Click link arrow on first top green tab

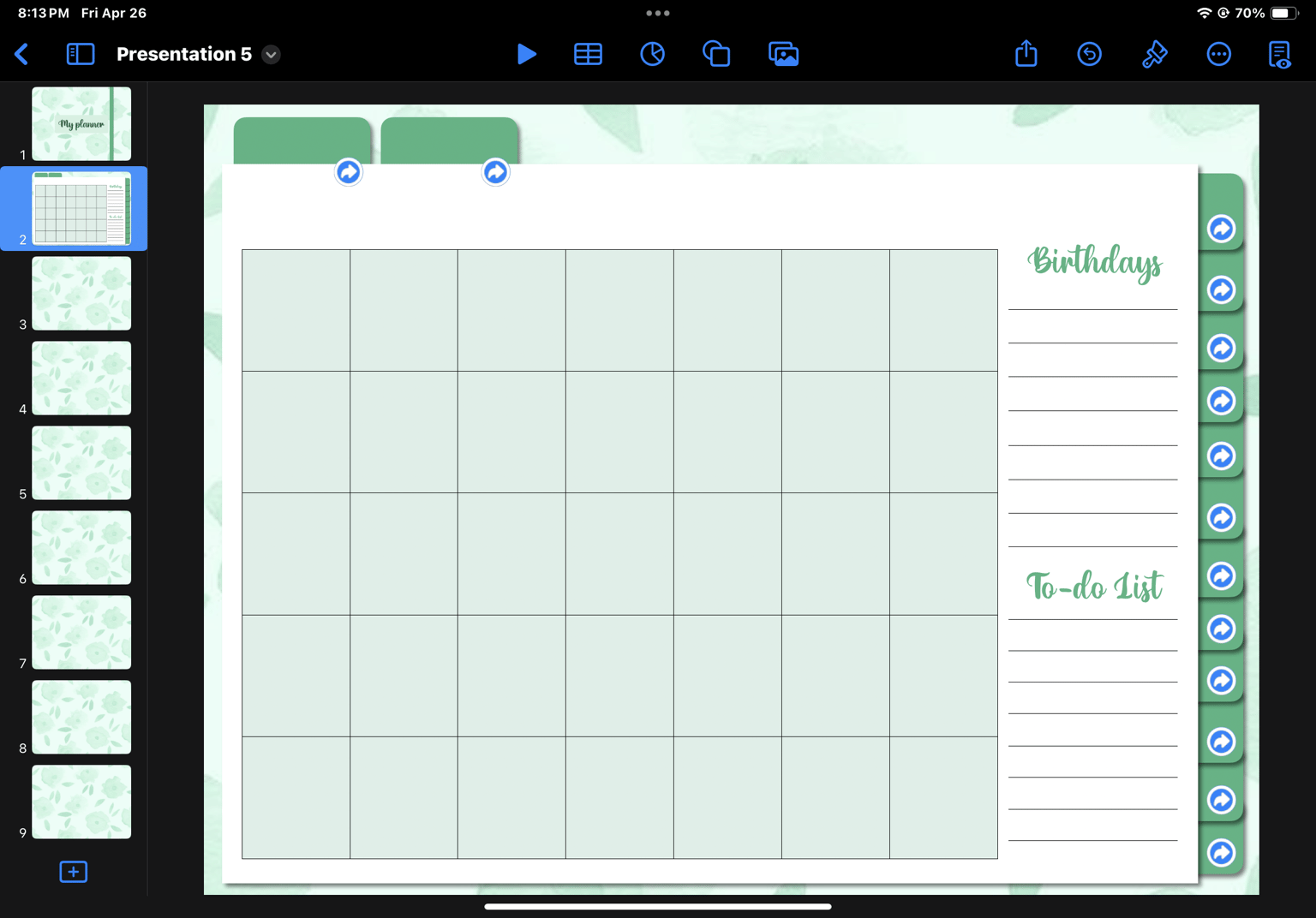pos(349,172)
